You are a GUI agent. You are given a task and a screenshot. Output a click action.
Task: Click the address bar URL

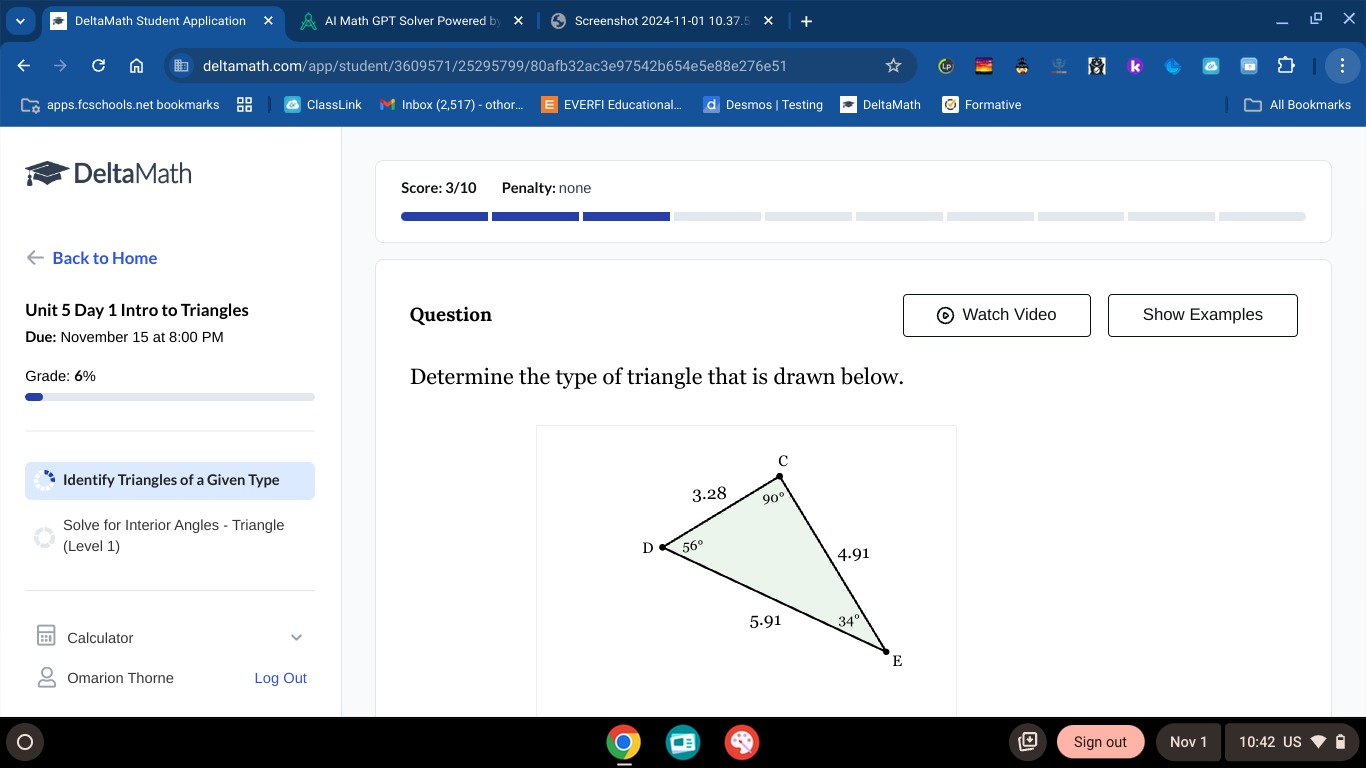coord(494,66)
